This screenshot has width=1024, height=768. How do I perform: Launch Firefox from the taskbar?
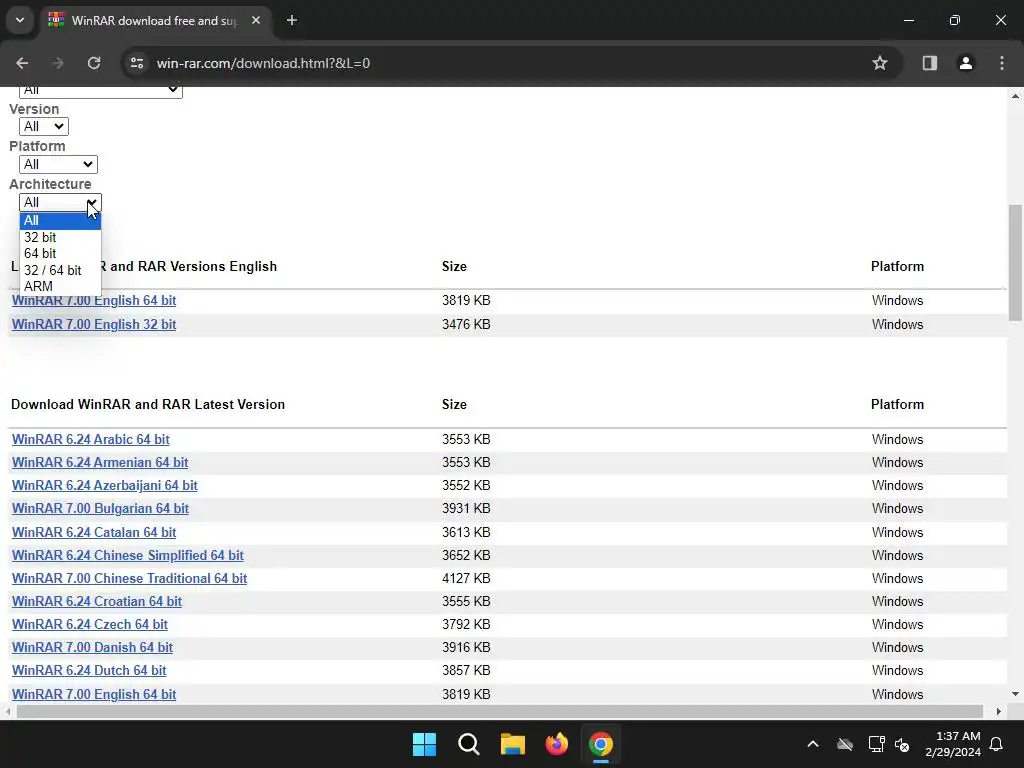tap(556, 744)
